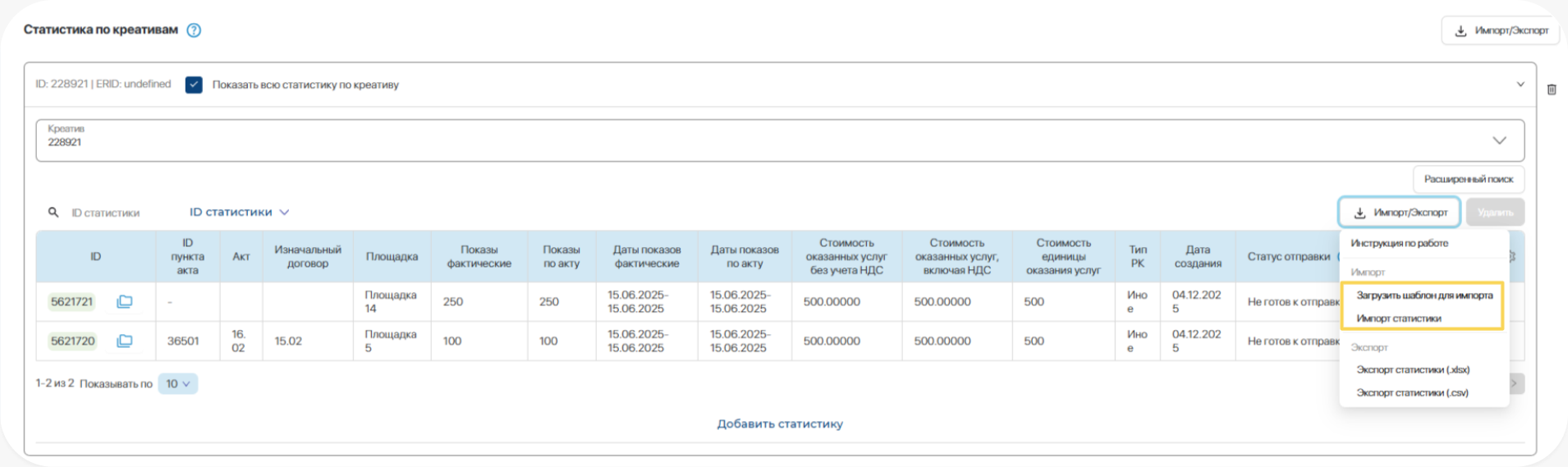Image resolution: width=1568 pixels, height=467 pixels.
Task: Click the trash icon beside the creative panel
Action: [1552, 89]
